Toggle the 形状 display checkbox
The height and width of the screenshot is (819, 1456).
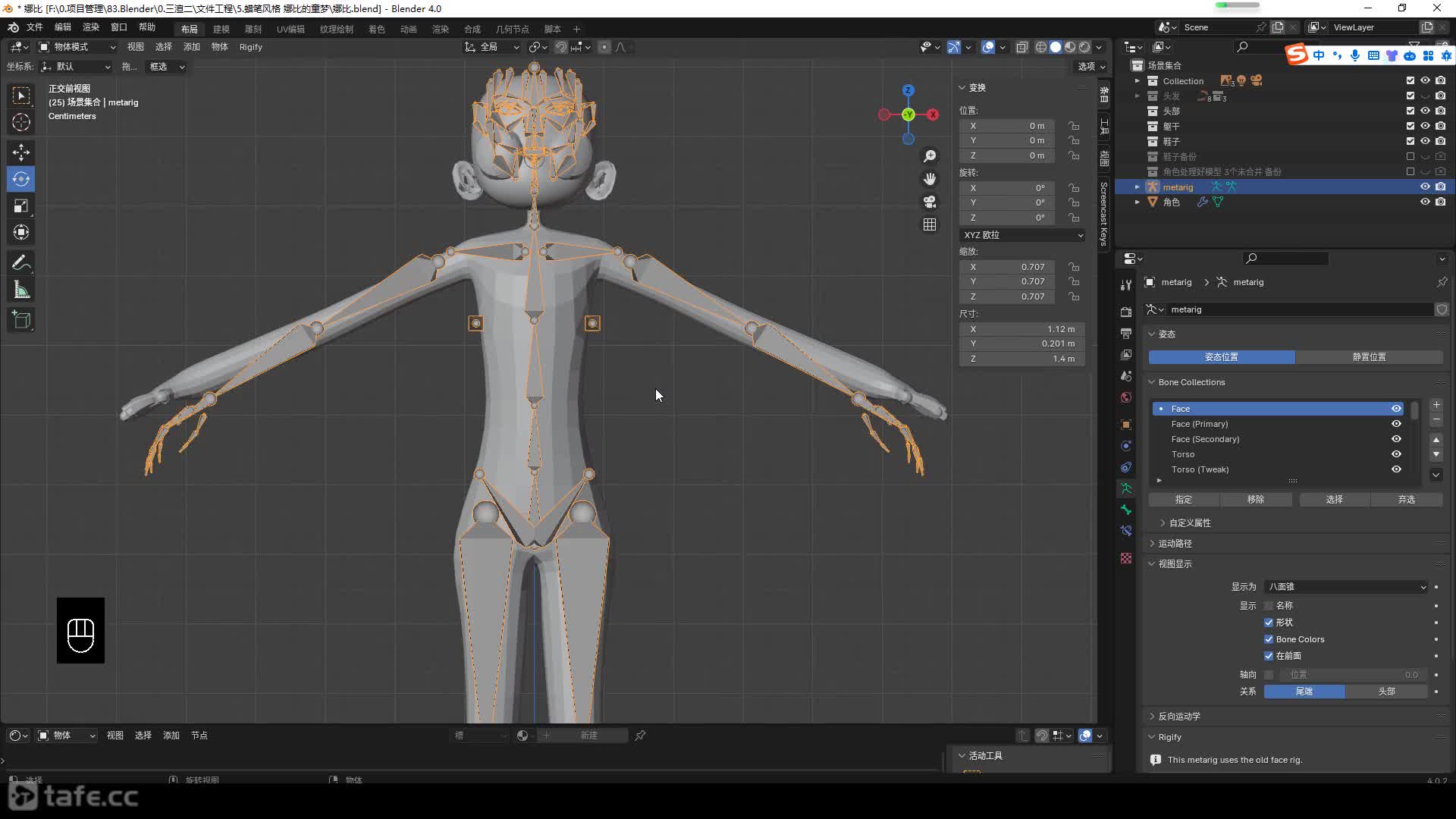1269,622
